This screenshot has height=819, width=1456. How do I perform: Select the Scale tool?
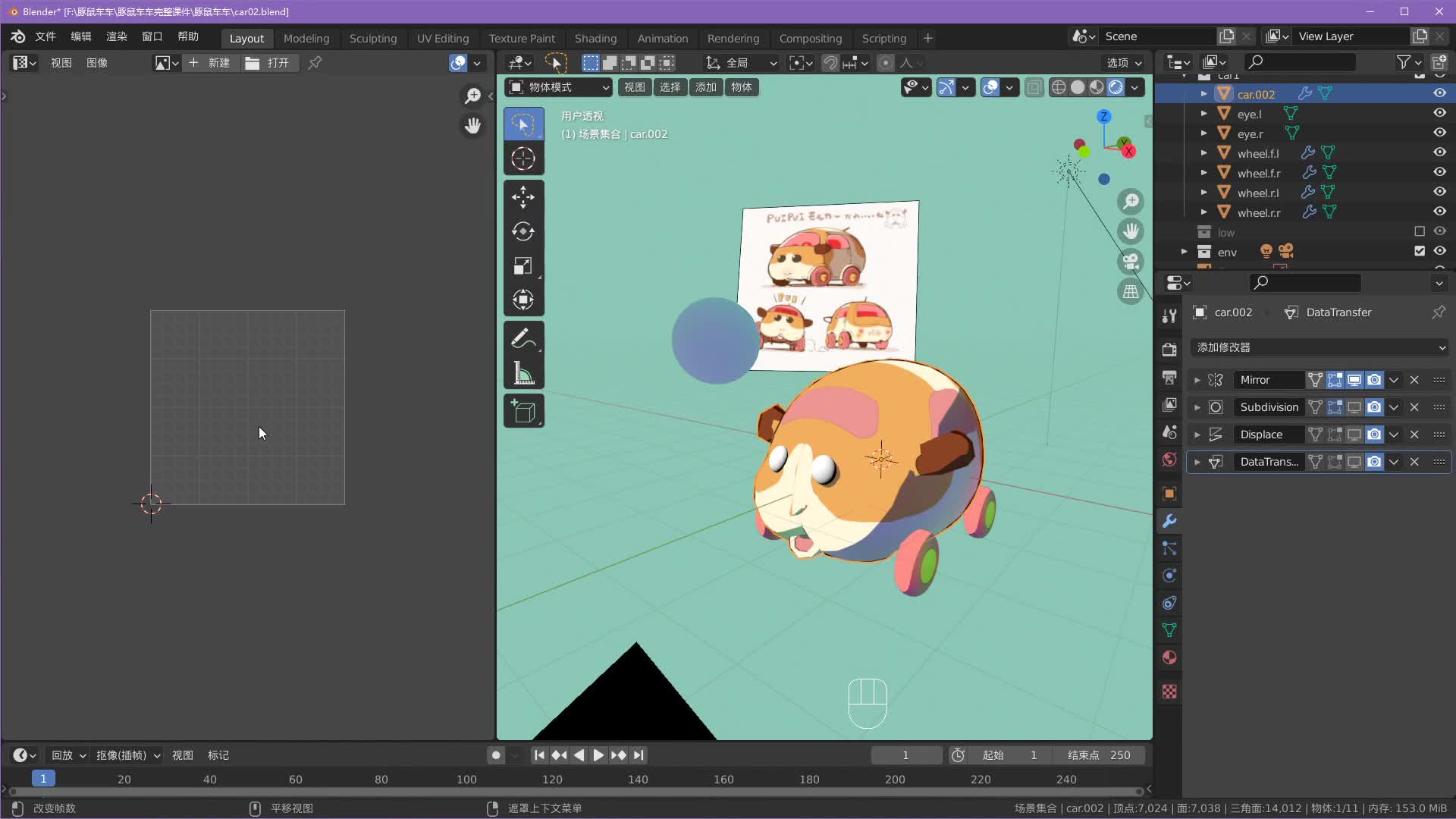coord(523,265)
